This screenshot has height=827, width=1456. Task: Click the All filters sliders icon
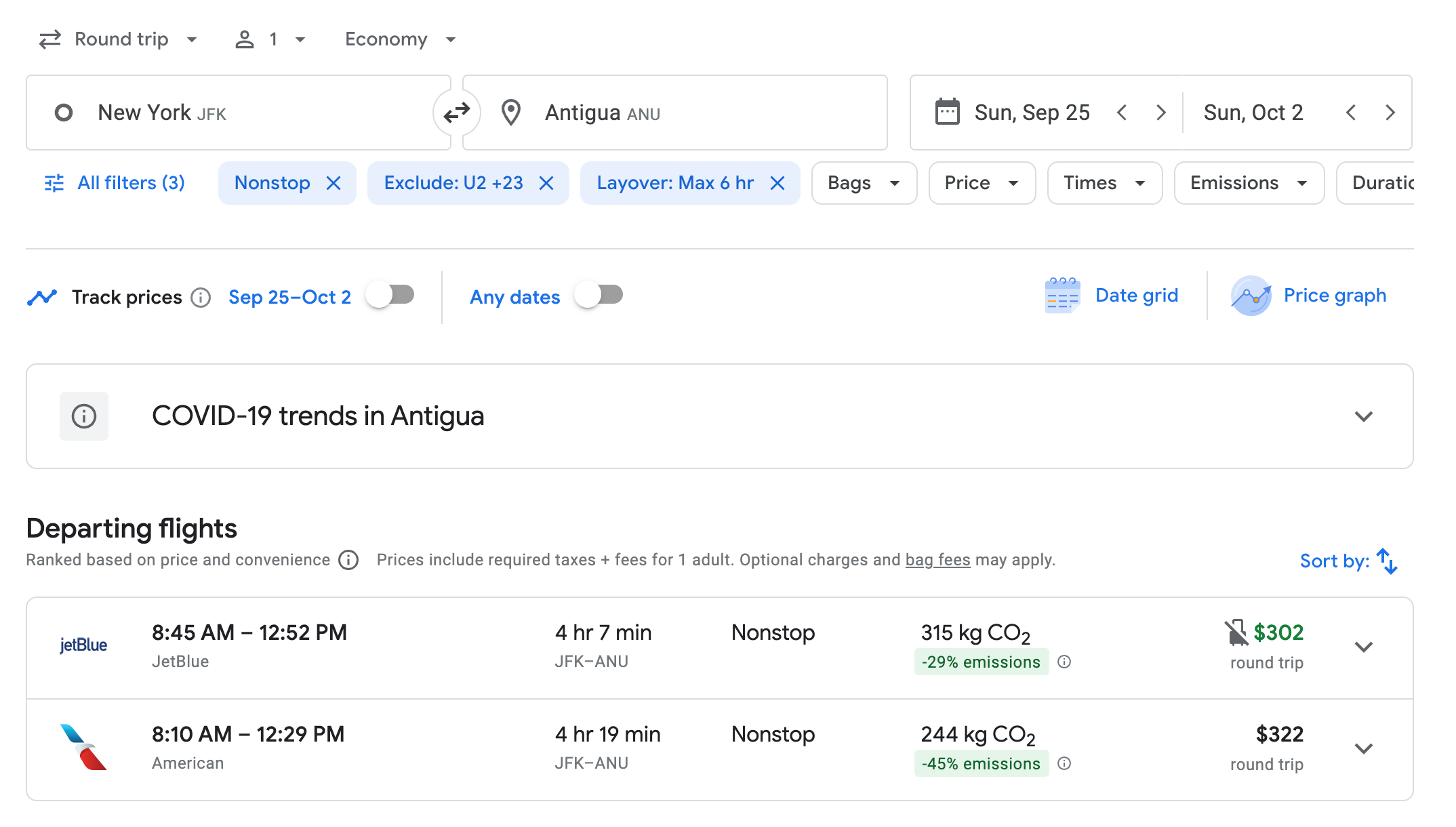54,183
